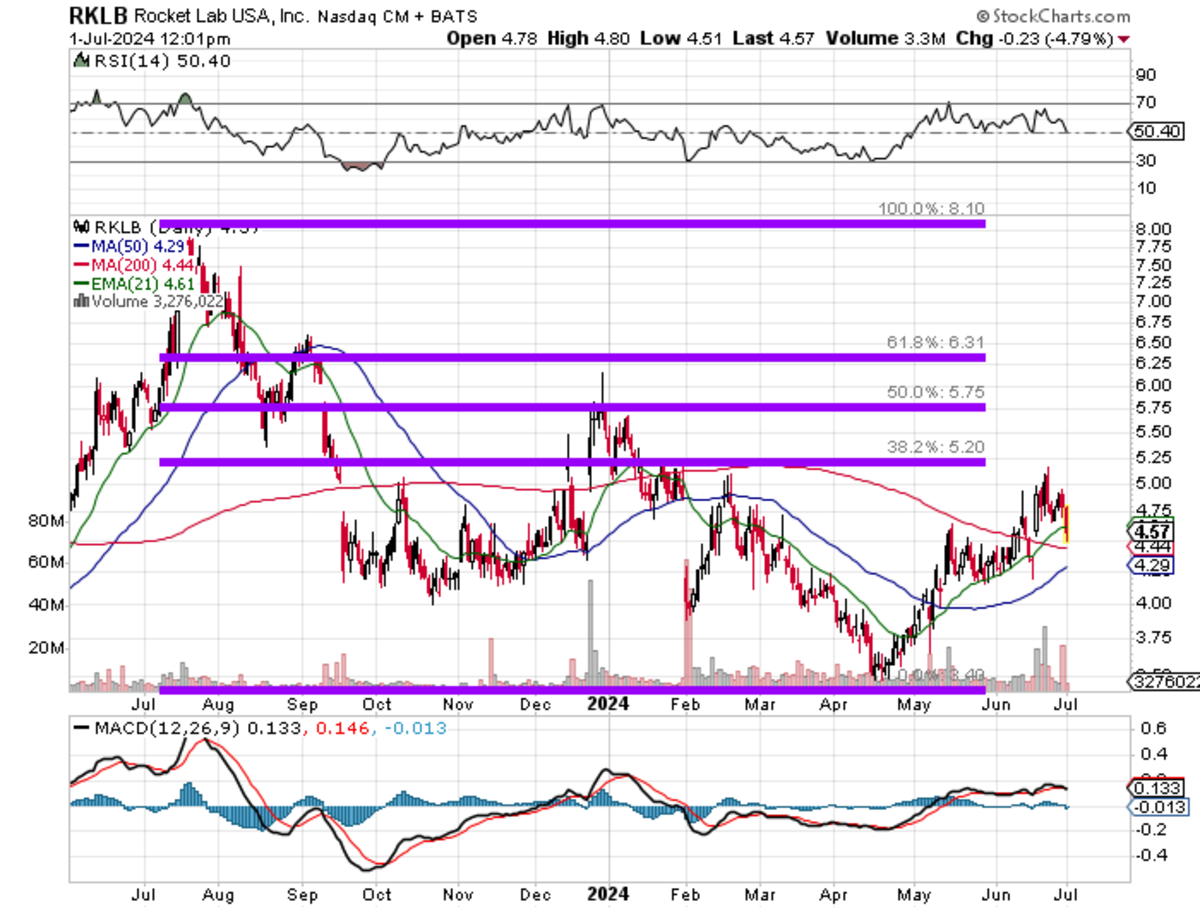Click the blue MA(50) legend line marker
The height and width of the screenshot is (909, 1200).
click(x=80, y=243)
